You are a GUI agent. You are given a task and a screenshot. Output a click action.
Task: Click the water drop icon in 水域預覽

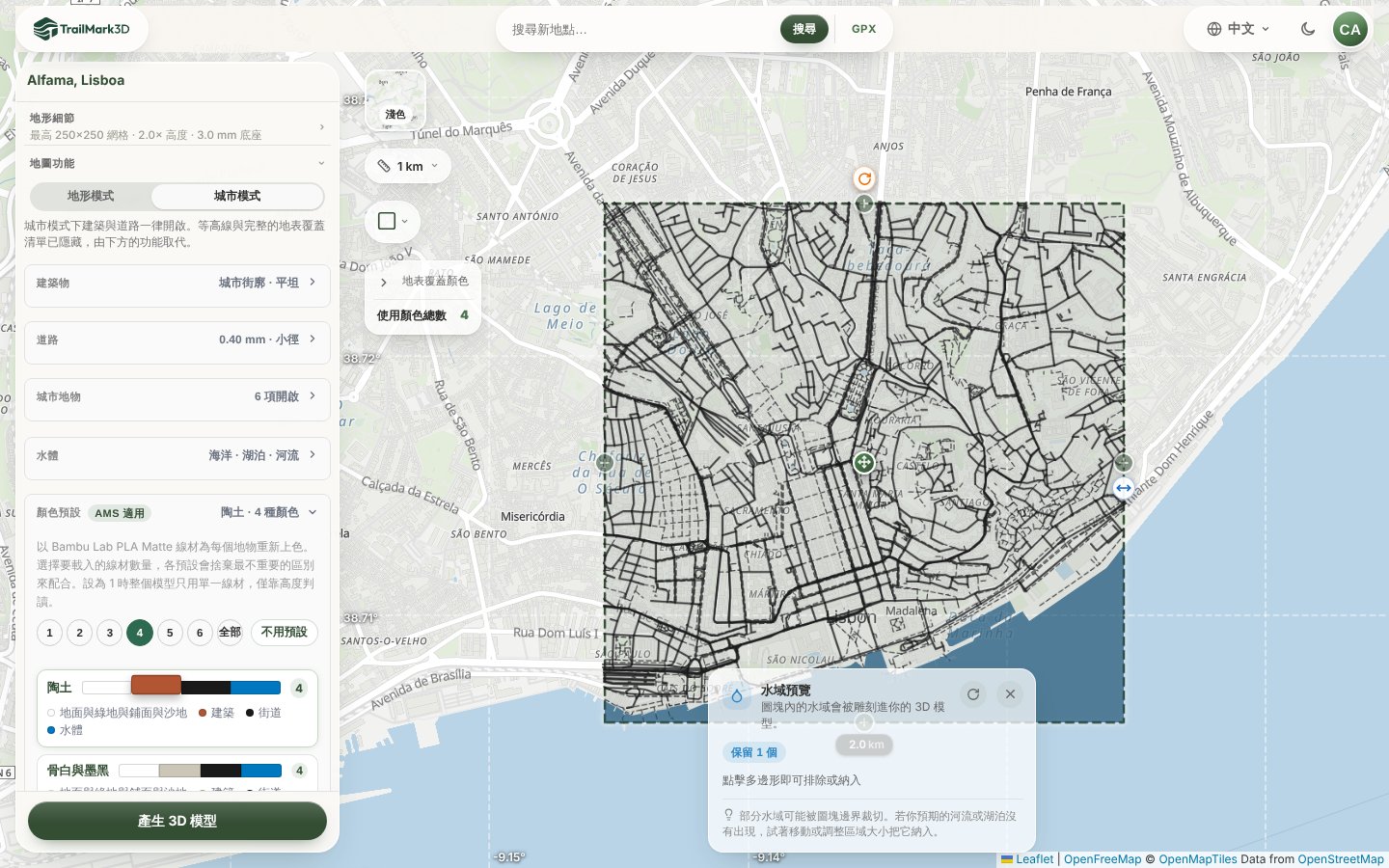[x=737, y=696]
